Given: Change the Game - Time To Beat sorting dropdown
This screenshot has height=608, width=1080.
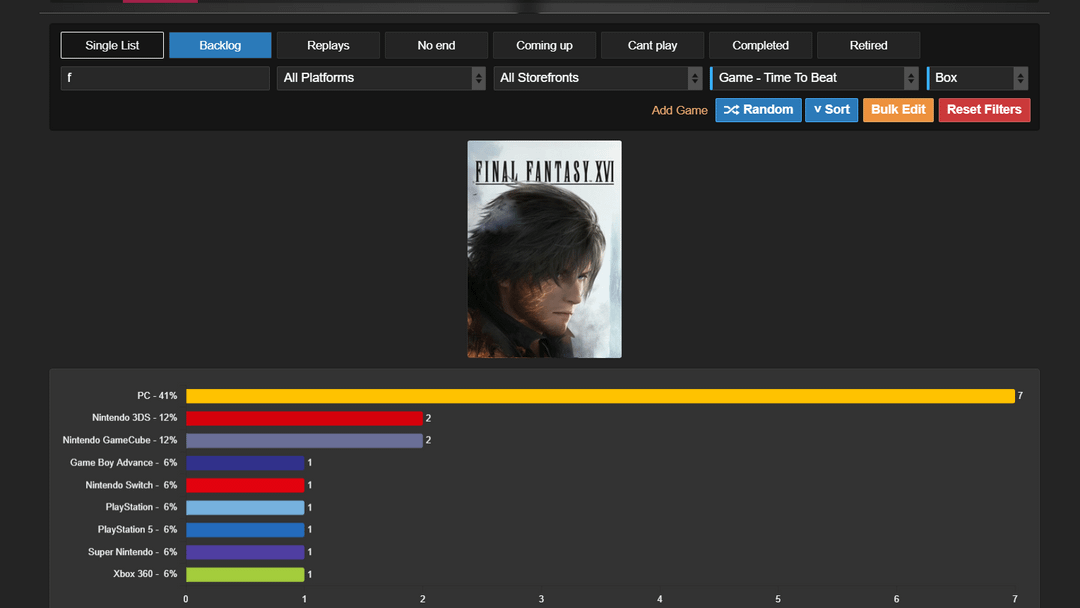Looking at the screenshot, I should (x=814, y=78).
